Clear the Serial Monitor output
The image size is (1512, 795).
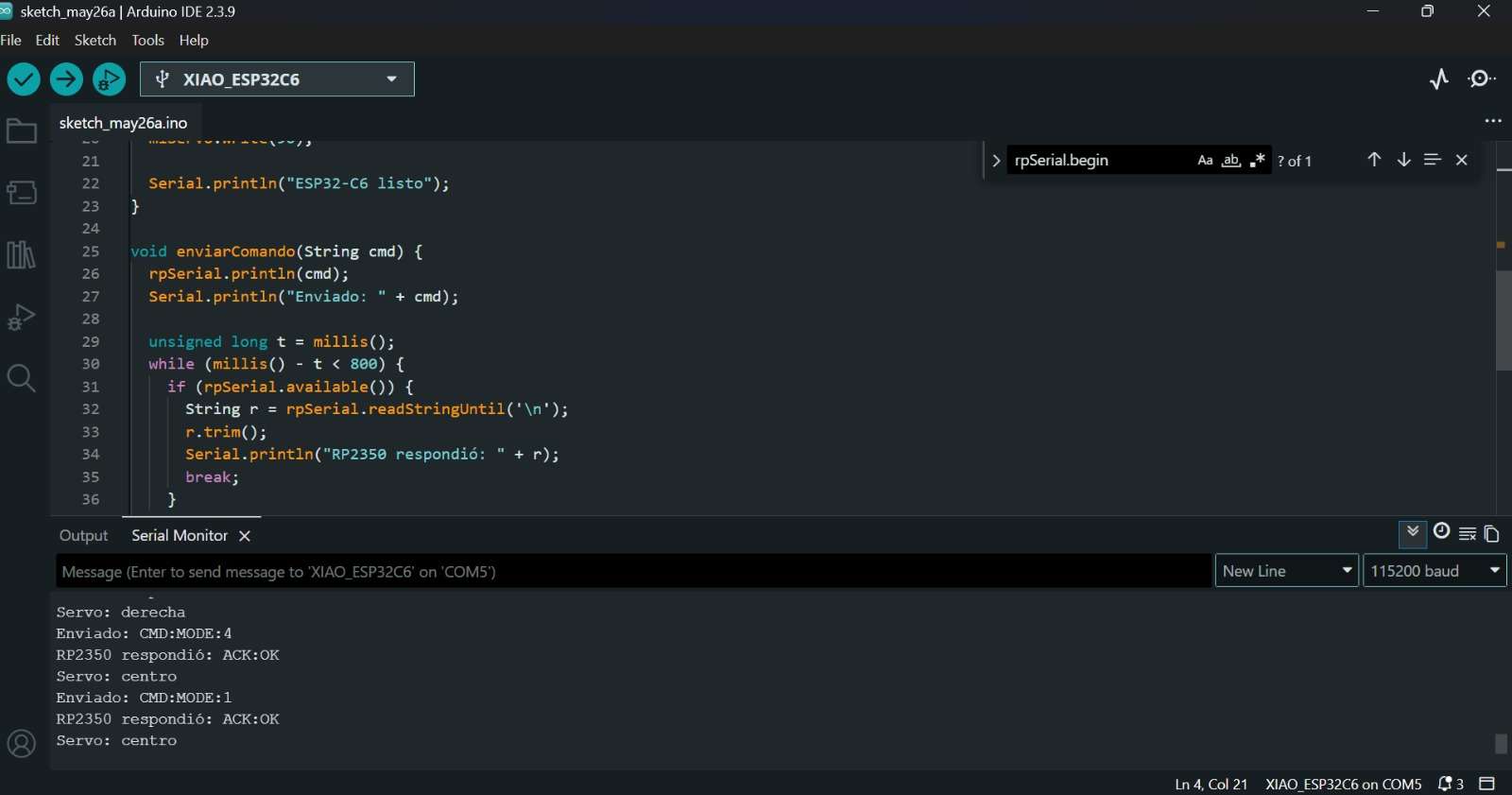click(1468, 534)
